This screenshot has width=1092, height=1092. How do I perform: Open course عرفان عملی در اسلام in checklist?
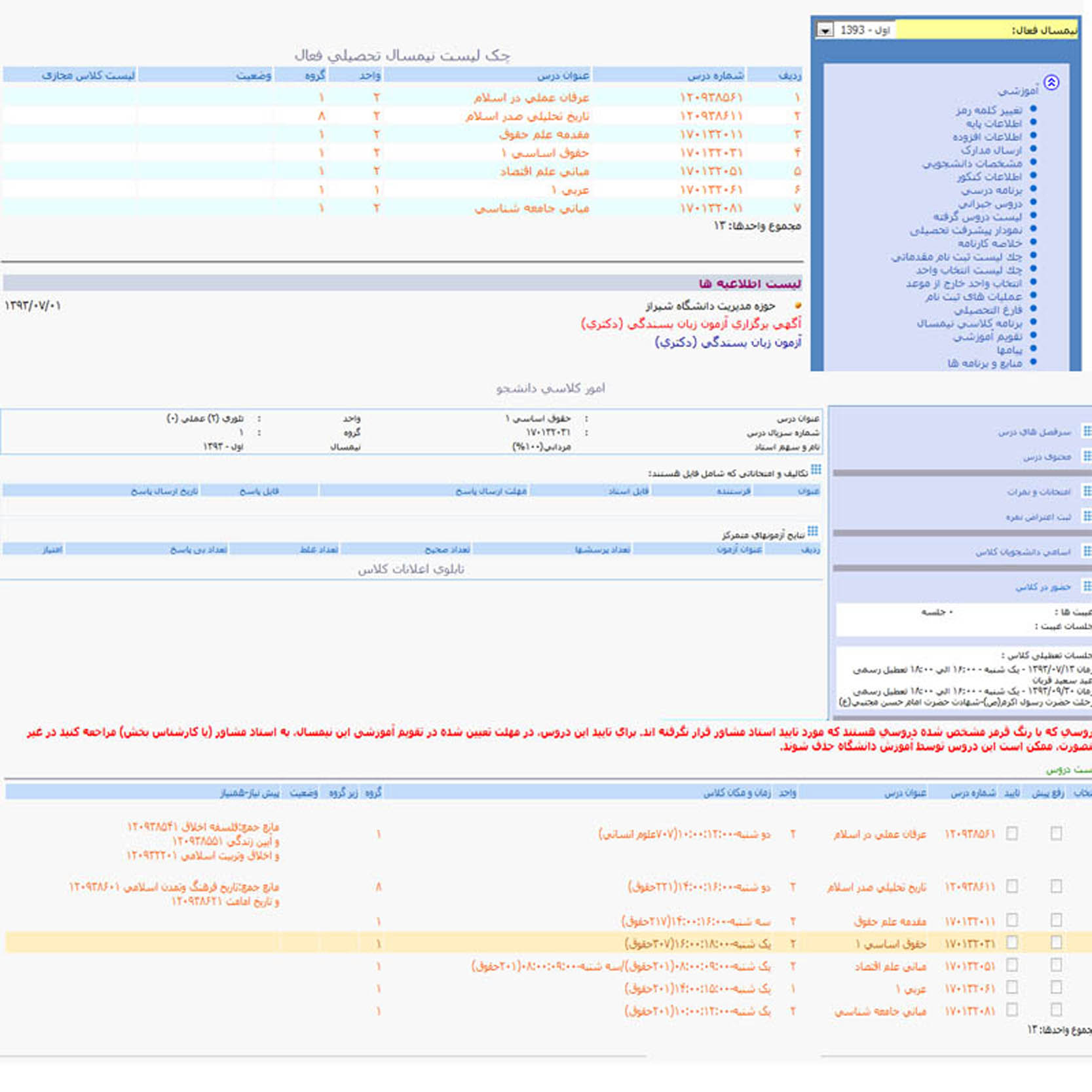(x=531, y=97)
